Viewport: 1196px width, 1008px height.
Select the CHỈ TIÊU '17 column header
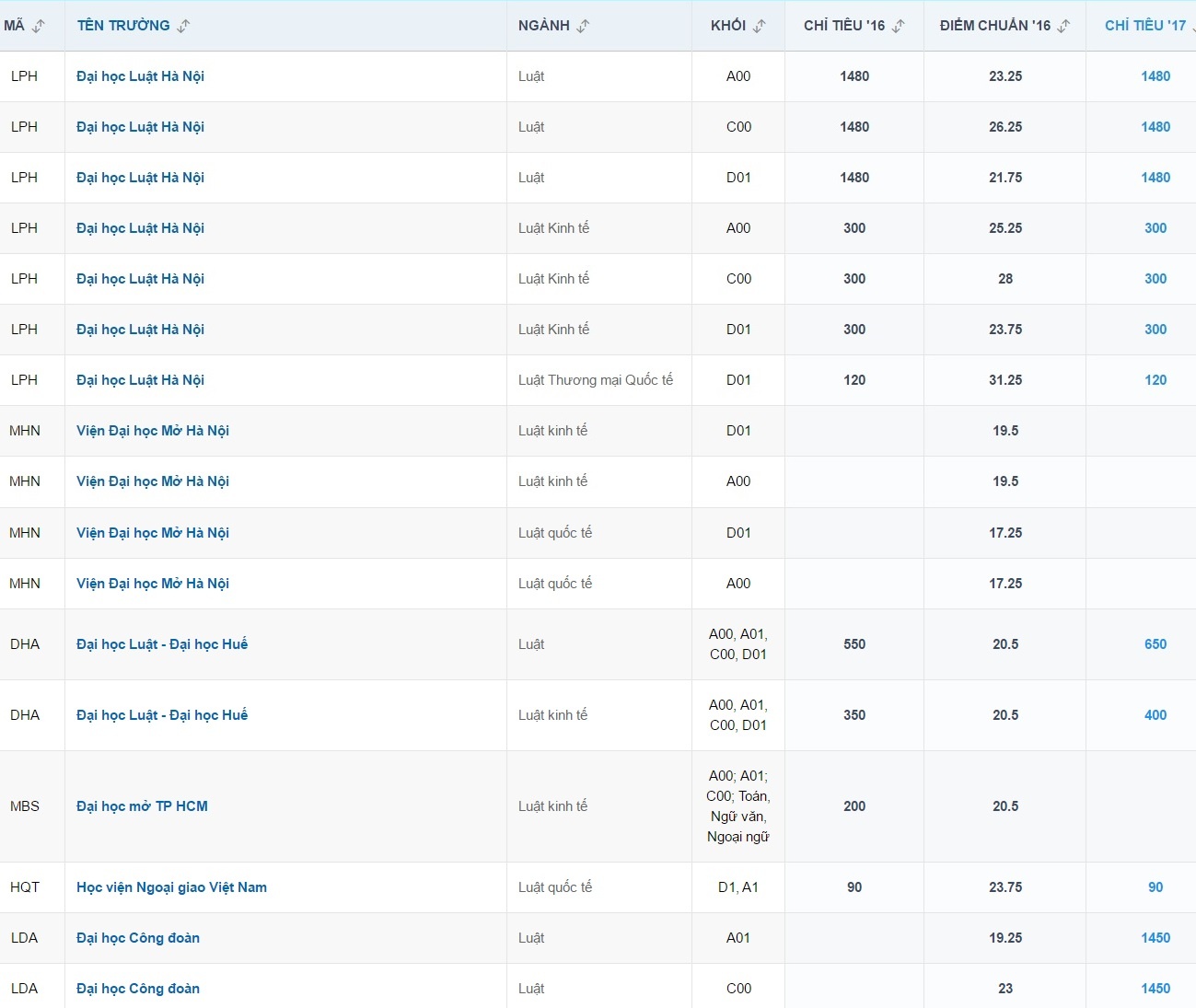coord(1144,26)
